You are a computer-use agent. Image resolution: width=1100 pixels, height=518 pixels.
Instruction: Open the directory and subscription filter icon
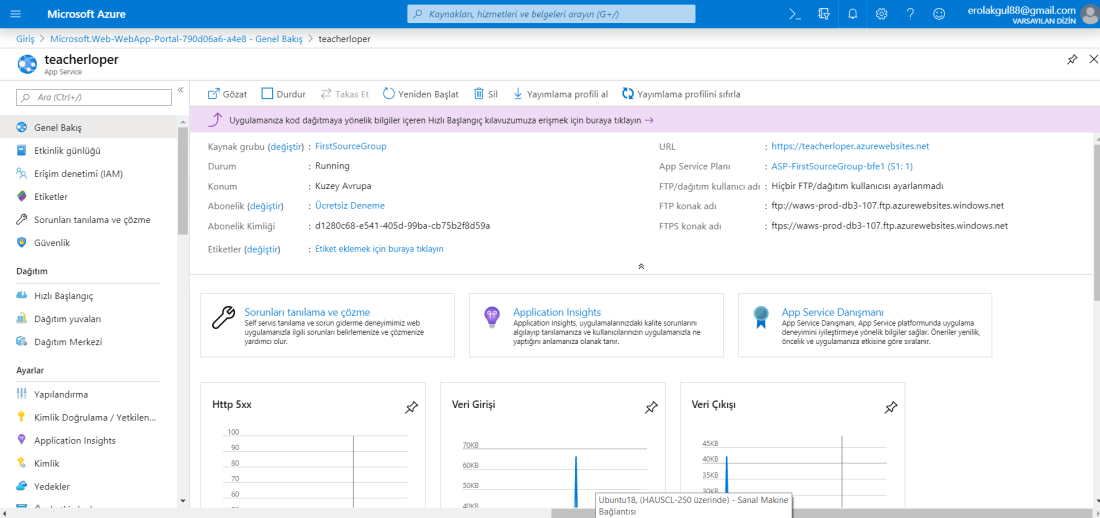tap(824, 14)
